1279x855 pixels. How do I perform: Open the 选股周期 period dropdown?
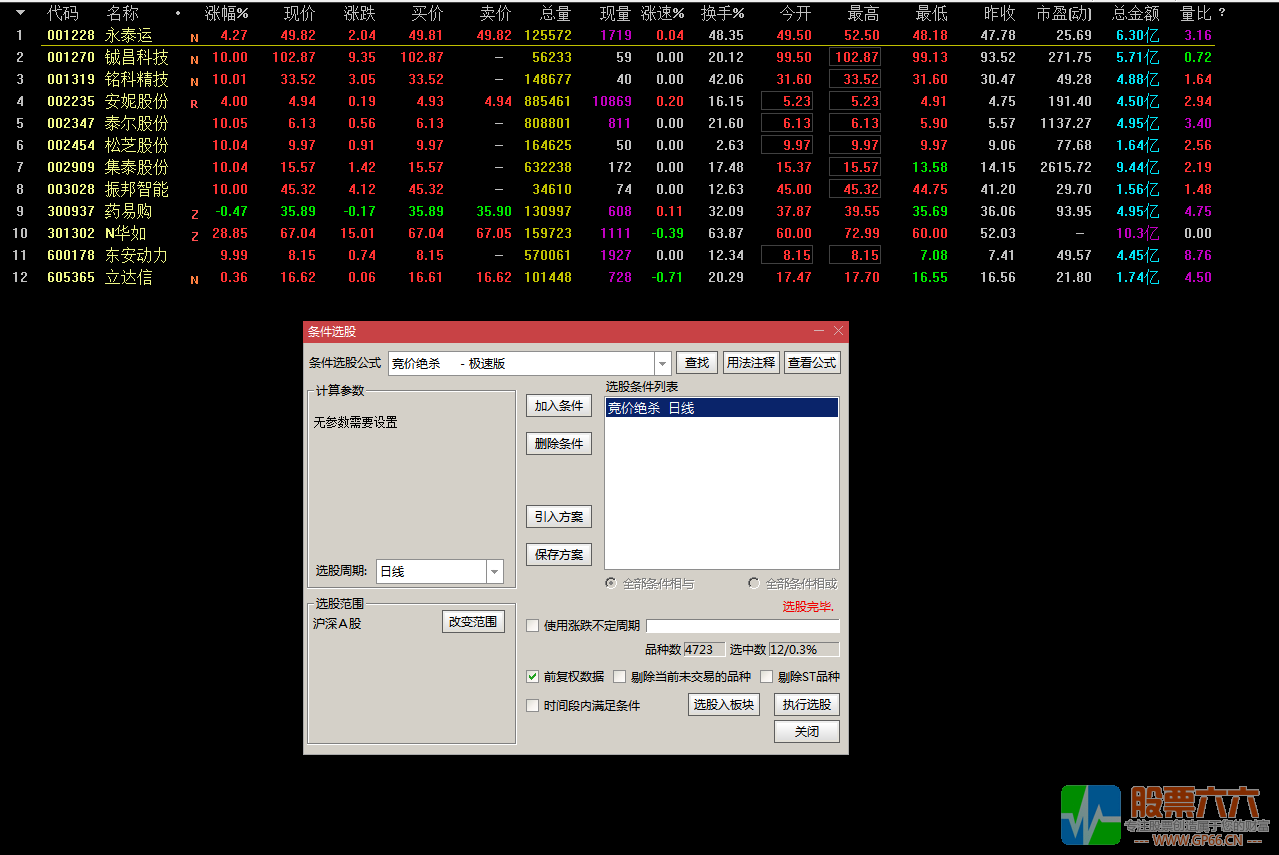(494, 572)
